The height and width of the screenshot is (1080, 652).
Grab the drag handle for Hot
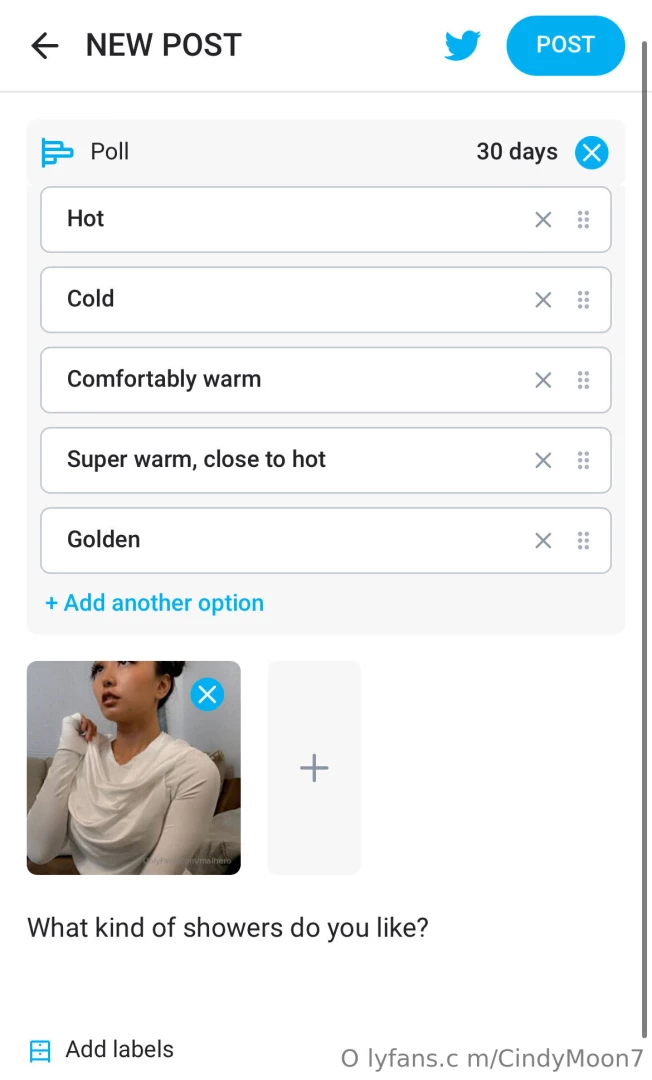583,220
